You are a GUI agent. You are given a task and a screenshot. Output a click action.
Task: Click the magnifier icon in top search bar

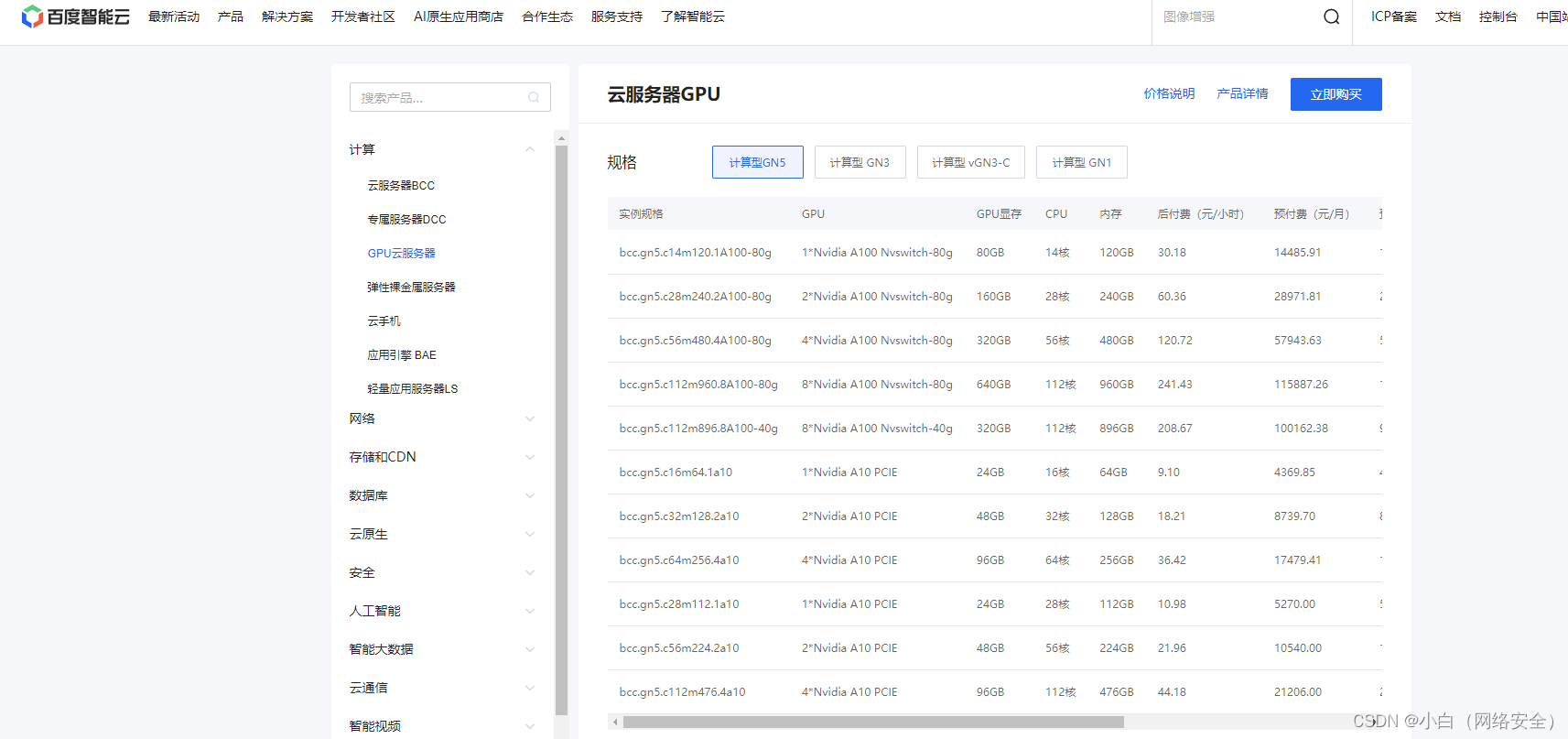(x=1331, y=16)
